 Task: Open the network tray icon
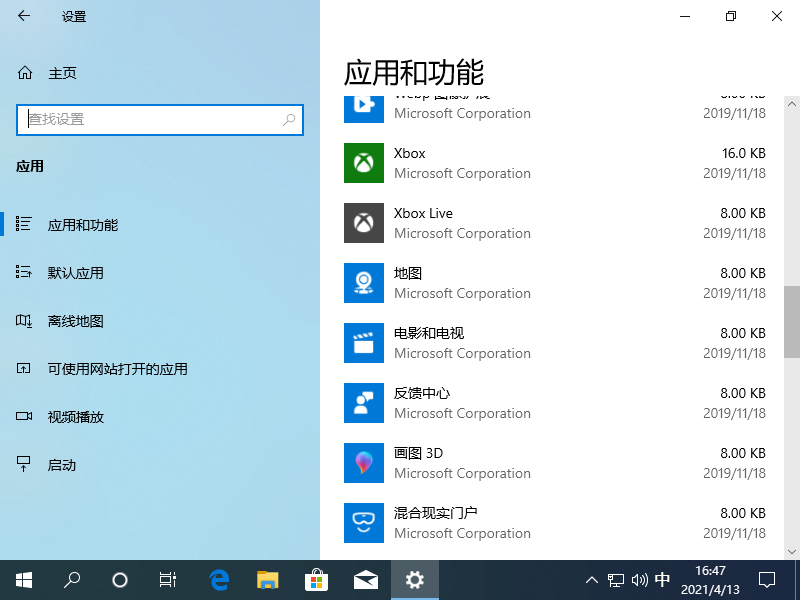[616, 580]
